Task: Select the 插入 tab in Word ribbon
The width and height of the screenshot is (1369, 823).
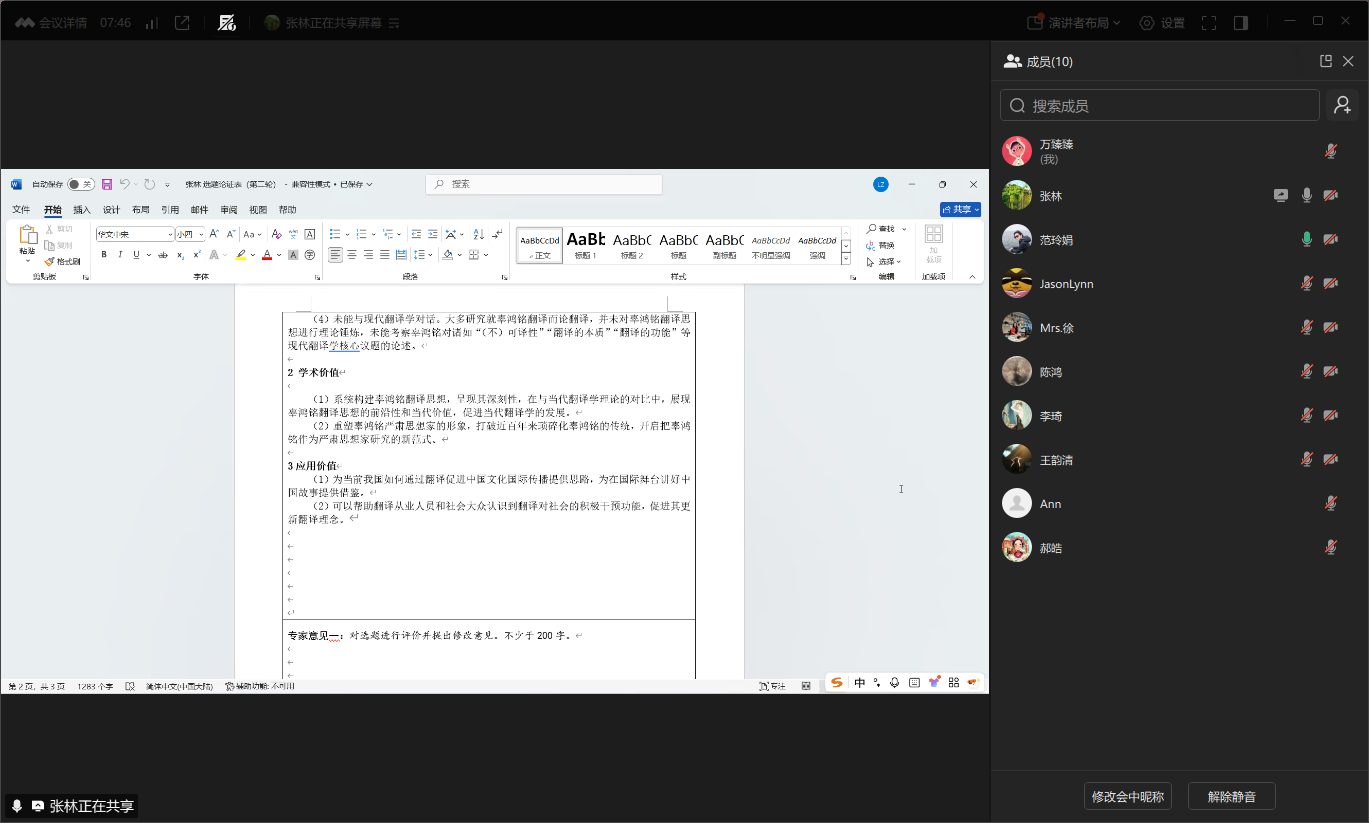Action: (x=82, y=210)
